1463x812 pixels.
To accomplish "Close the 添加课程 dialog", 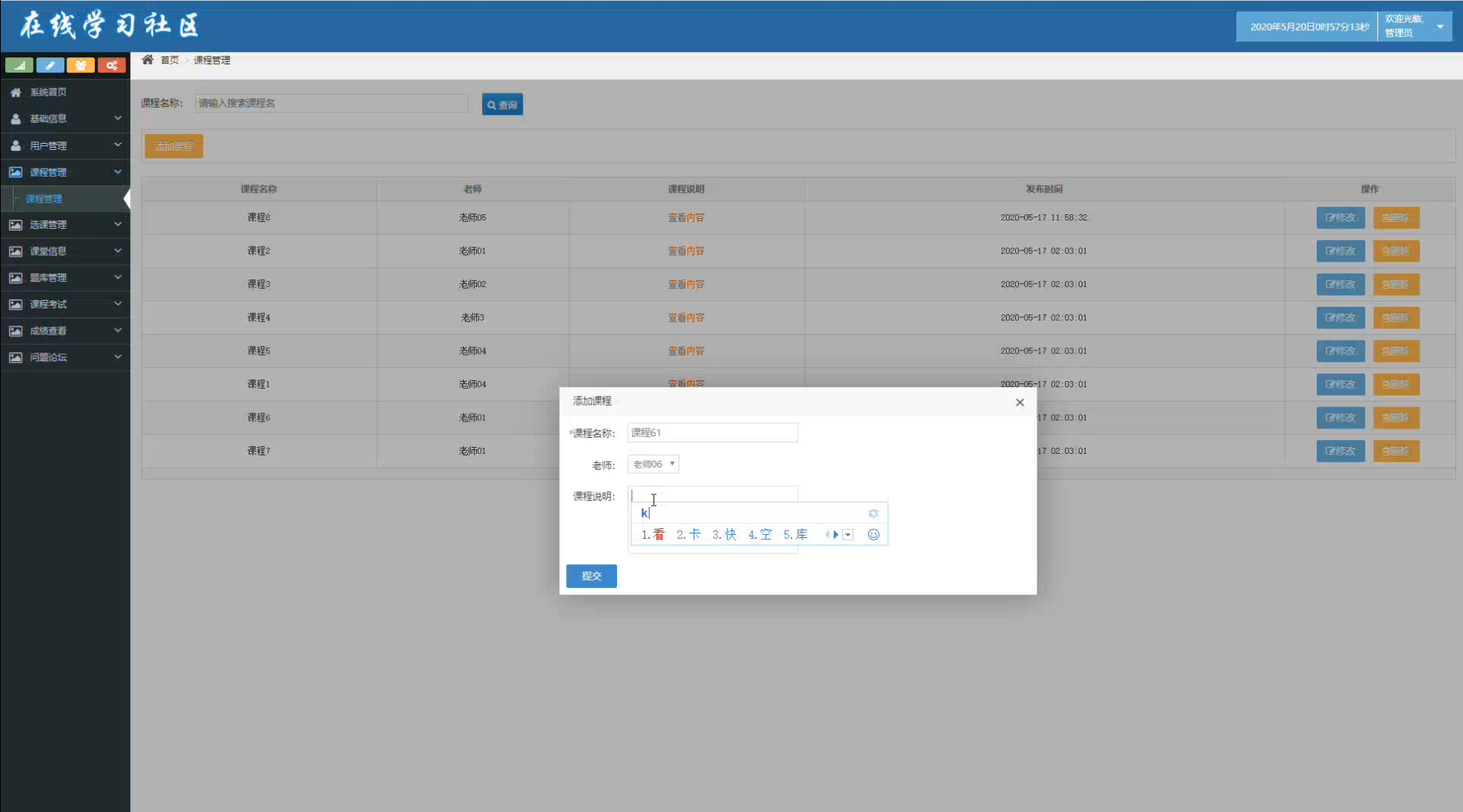I will tap(1020, 403).
